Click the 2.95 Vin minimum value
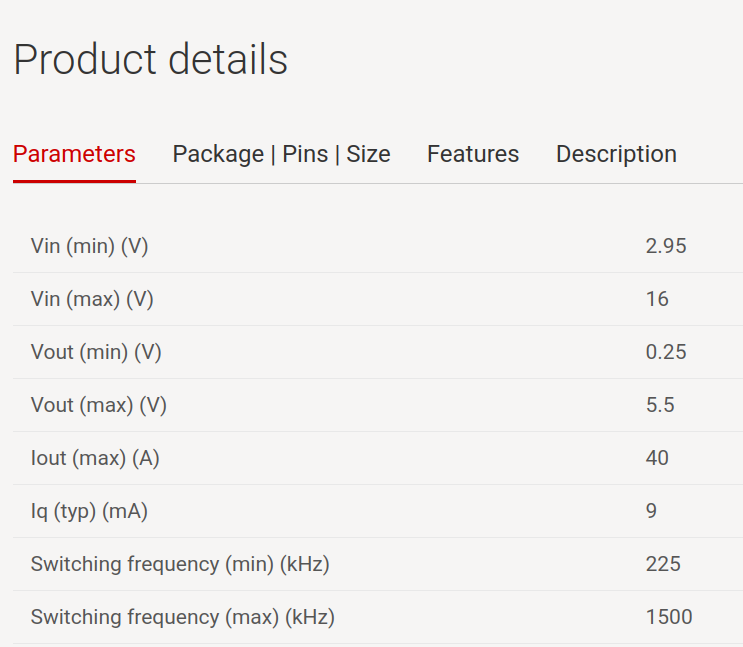The height and width of the screenshot is (647, 743). [666, 246]
